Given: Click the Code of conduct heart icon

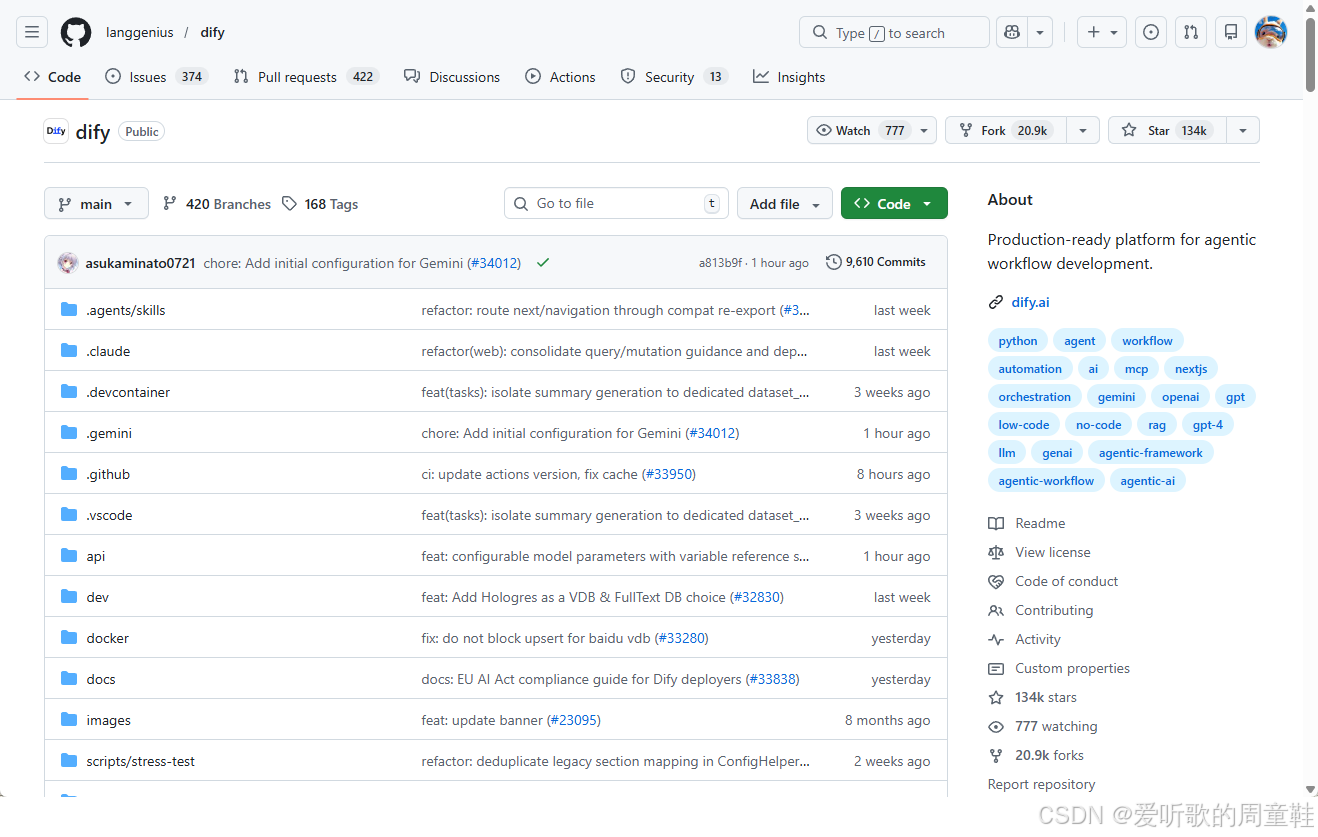Looking at the screenshot, I should pyautogui.click(x=995, y=581).
